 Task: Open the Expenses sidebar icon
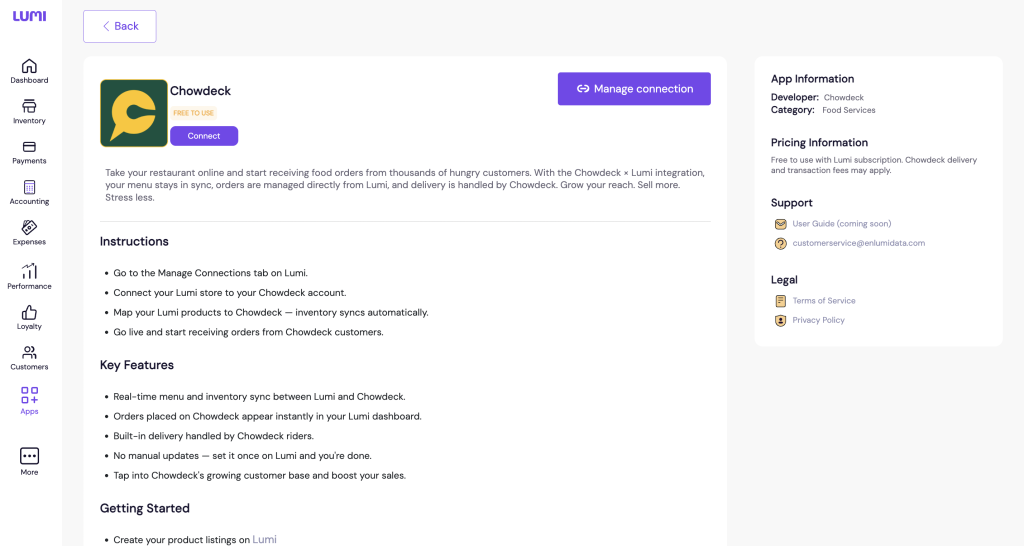tap(29, 227)
